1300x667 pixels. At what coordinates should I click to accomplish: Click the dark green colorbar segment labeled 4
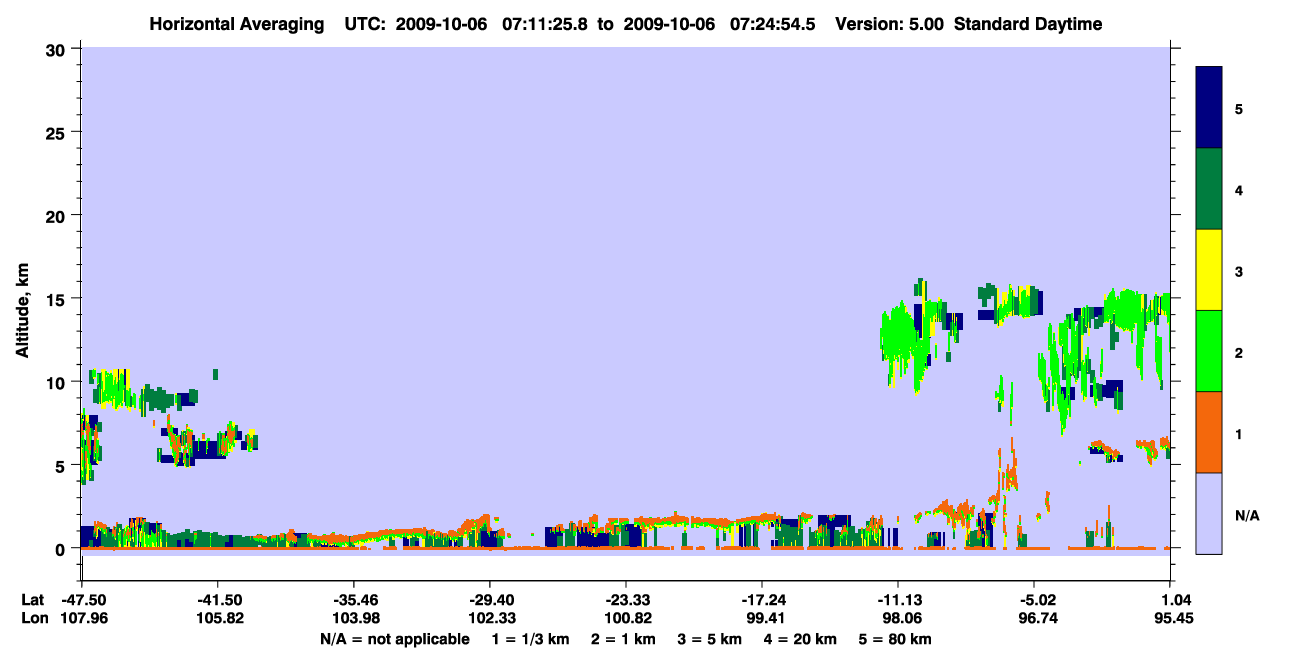click(1209, 189)
